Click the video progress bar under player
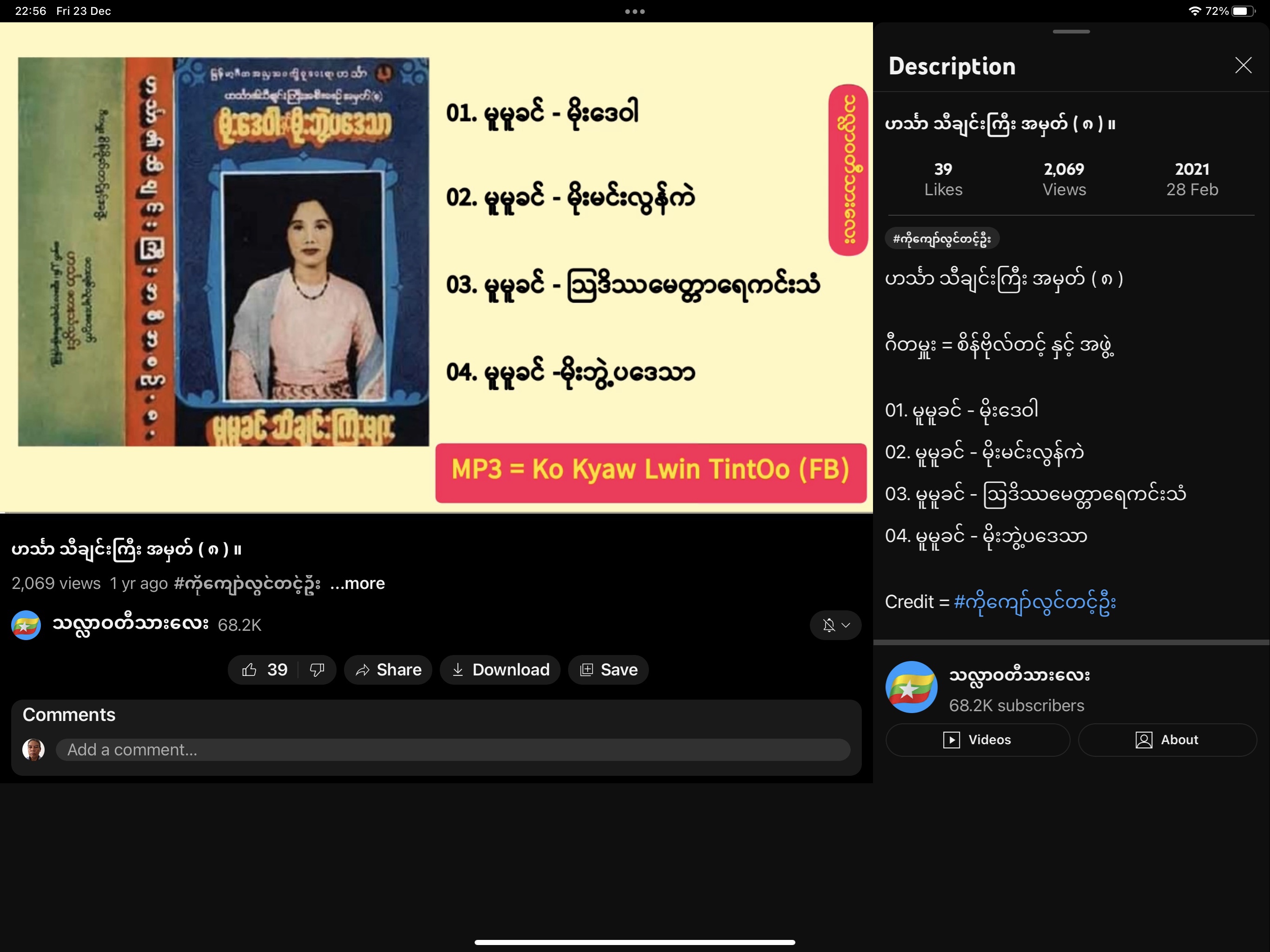The width and height of the screenshot is (1270, 952). pos(437,512)
